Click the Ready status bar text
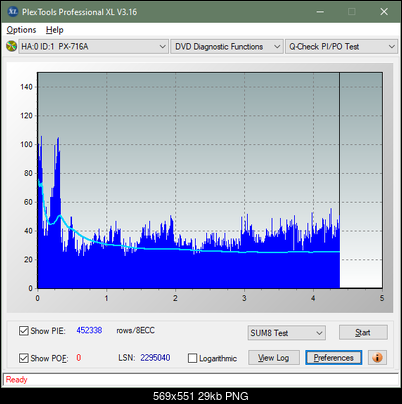 (x=17, y=379)
